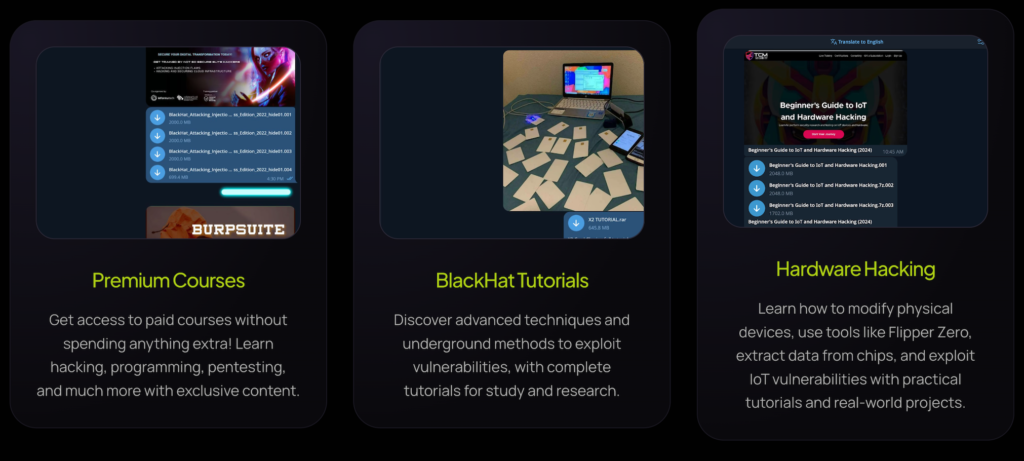
Task: Click the TCM Security logo
Action: (x=757, y=56)
